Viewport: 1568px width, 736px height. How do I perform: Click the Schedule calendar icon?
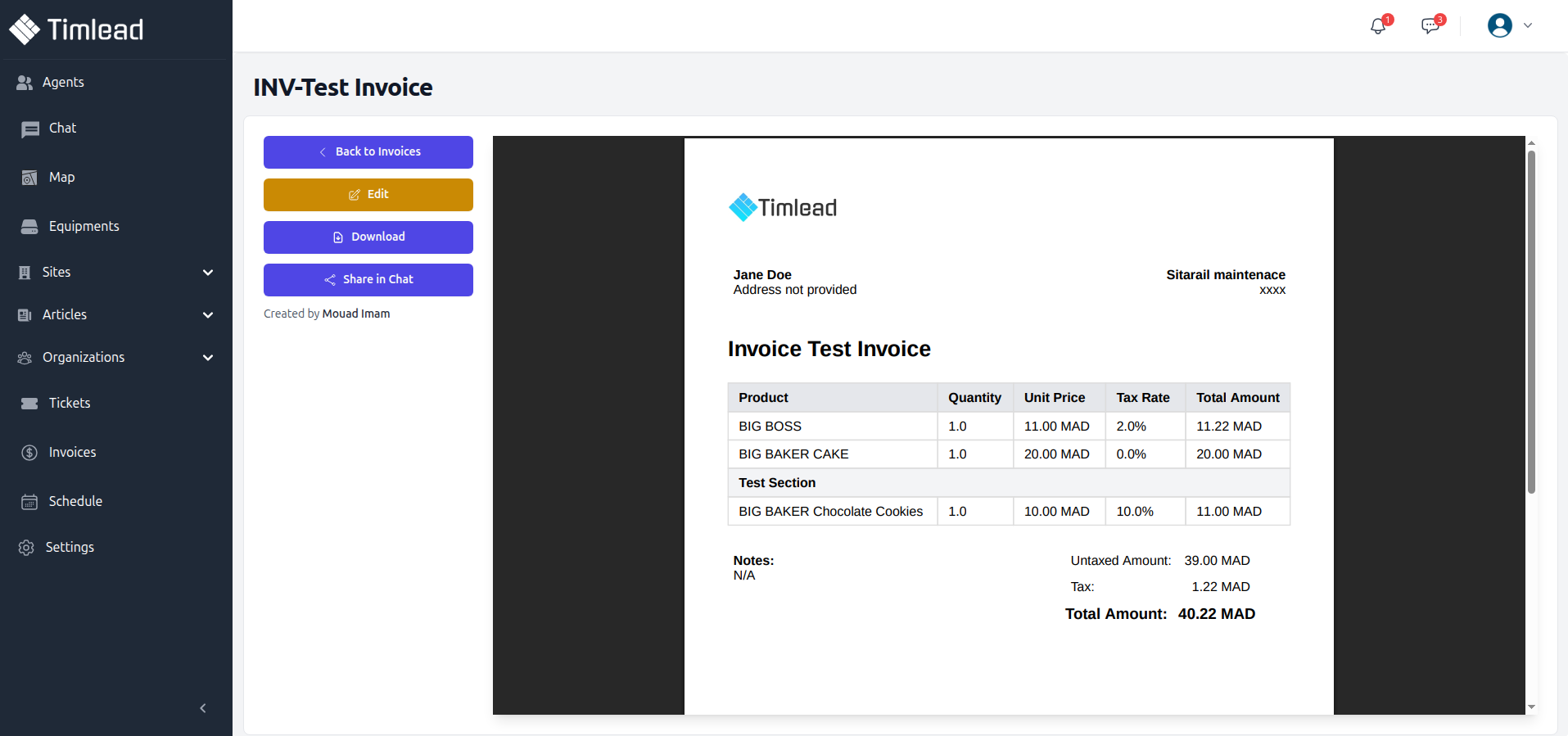coord(29,502)
